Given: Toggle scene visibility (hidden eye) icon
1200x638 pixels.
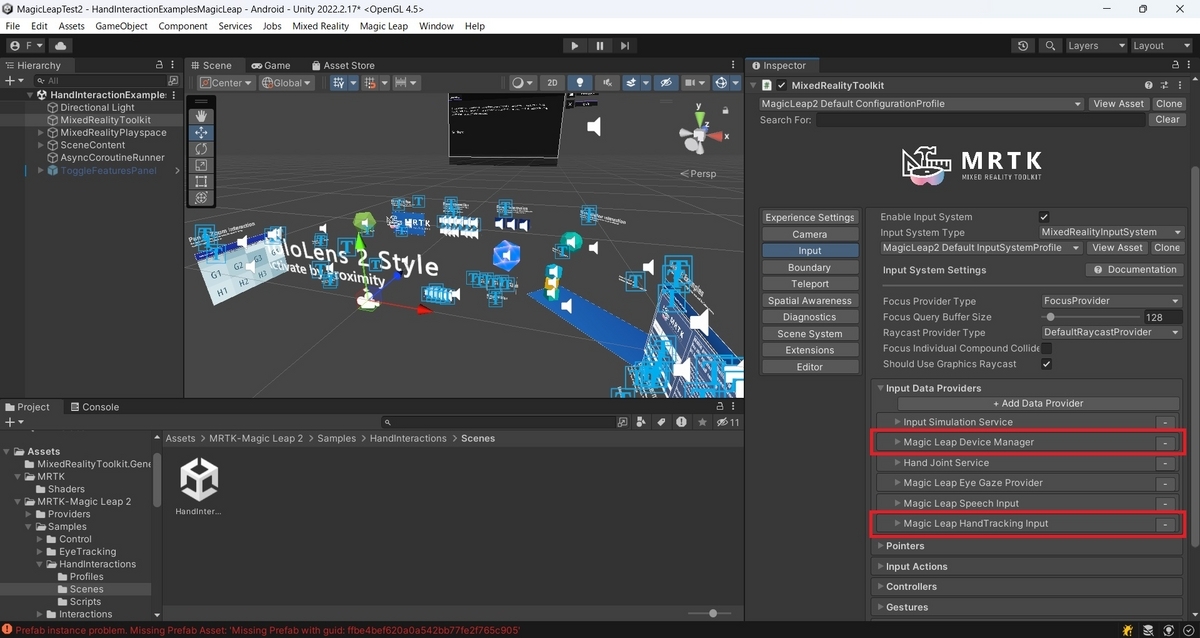Looking at the screenshot, I should click(666, 83).
